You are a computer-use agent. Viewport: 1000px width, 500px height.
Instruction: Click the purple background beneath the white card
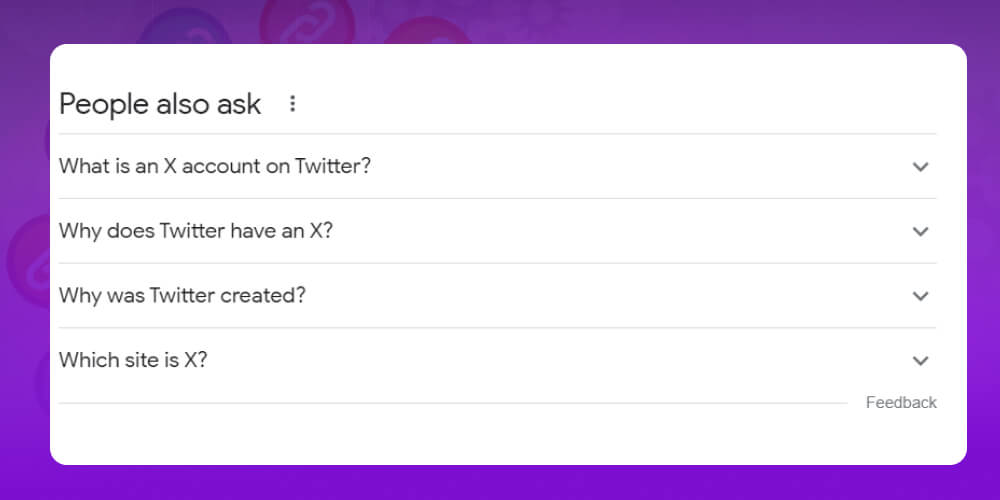click(x=500, y=483)
